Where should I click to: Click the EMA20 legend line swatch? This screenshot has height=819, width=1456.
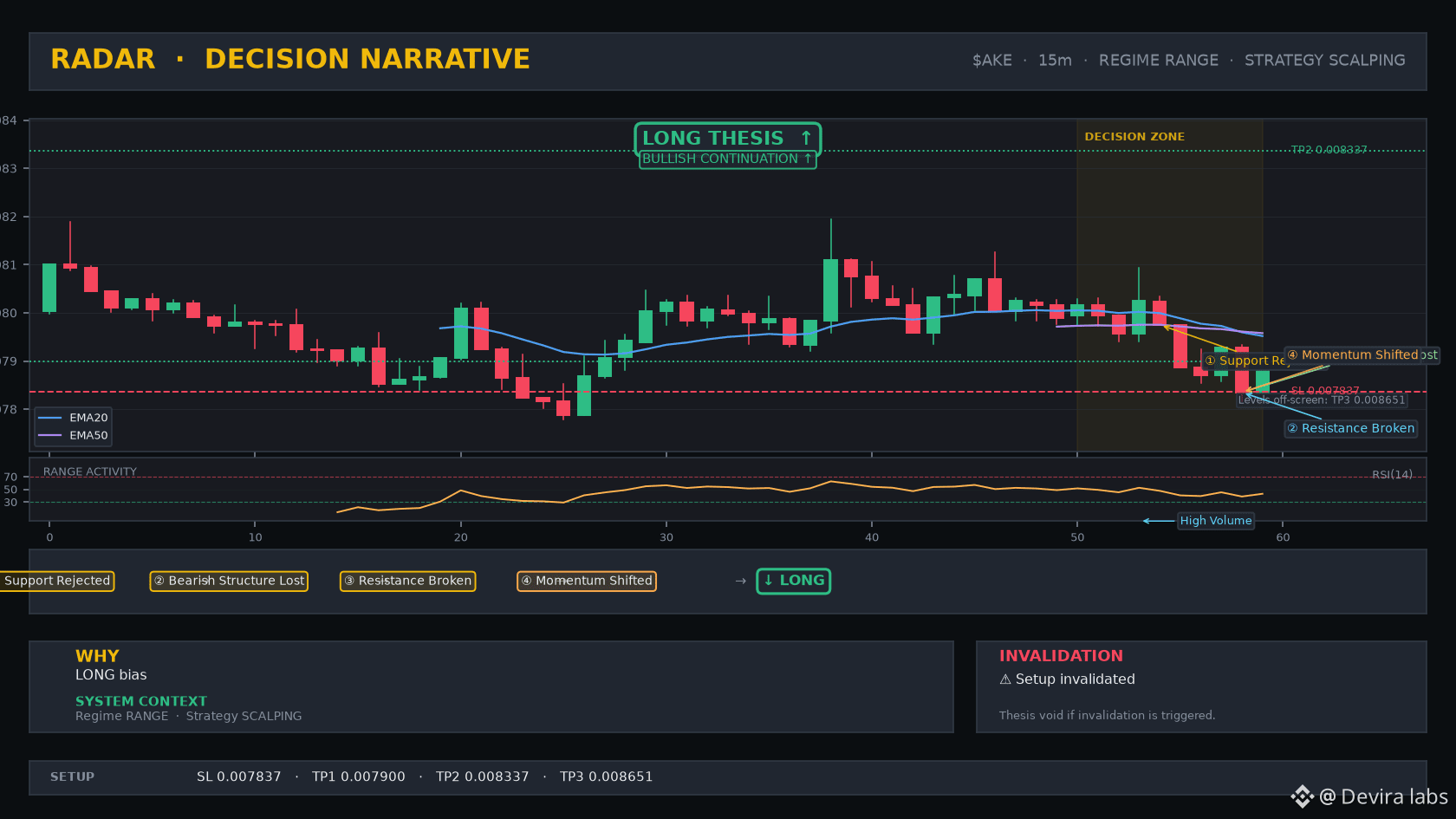tap(50, 418)
